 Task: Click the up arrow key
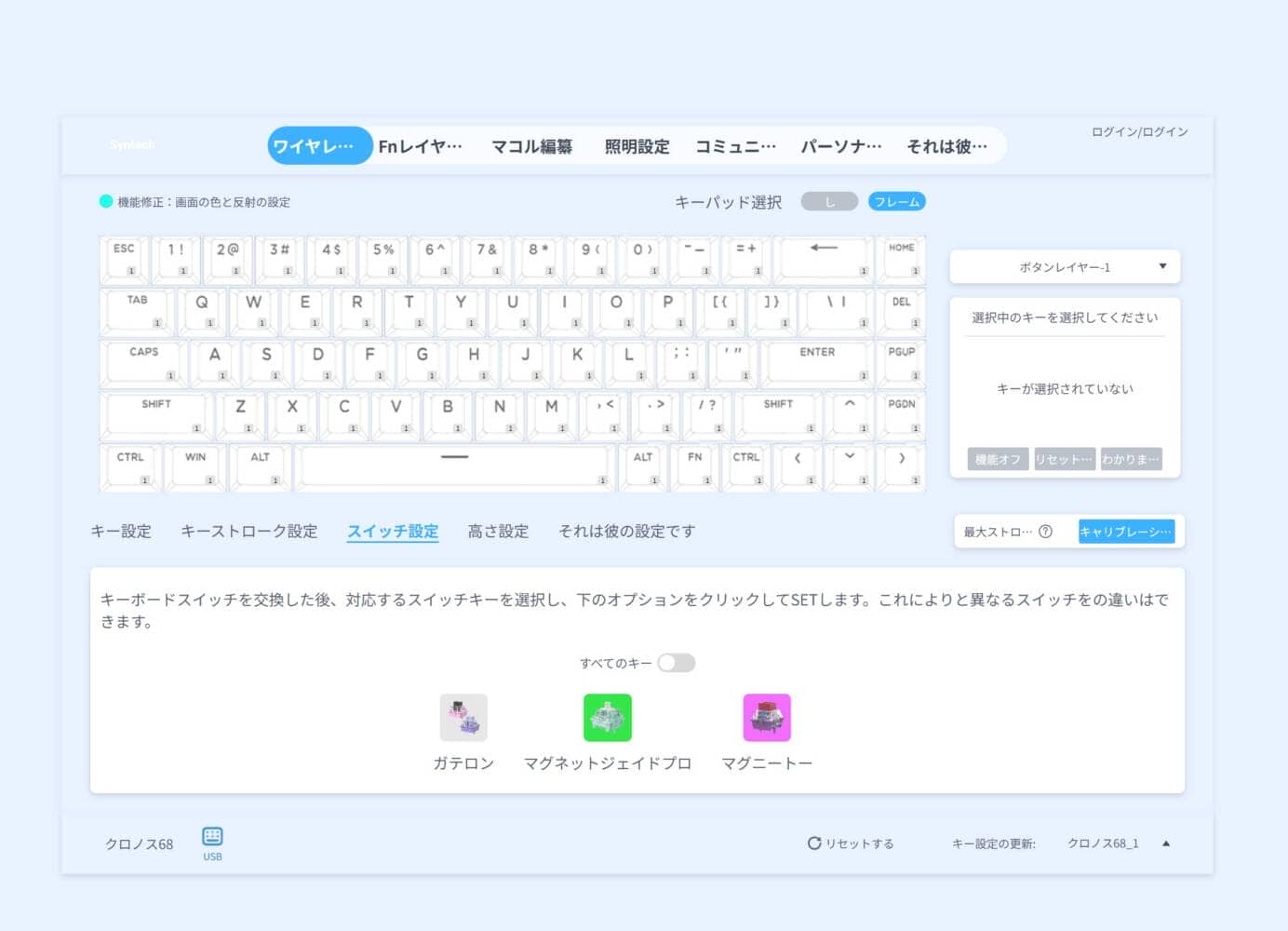pyautogui.click(x=850, y=414)
